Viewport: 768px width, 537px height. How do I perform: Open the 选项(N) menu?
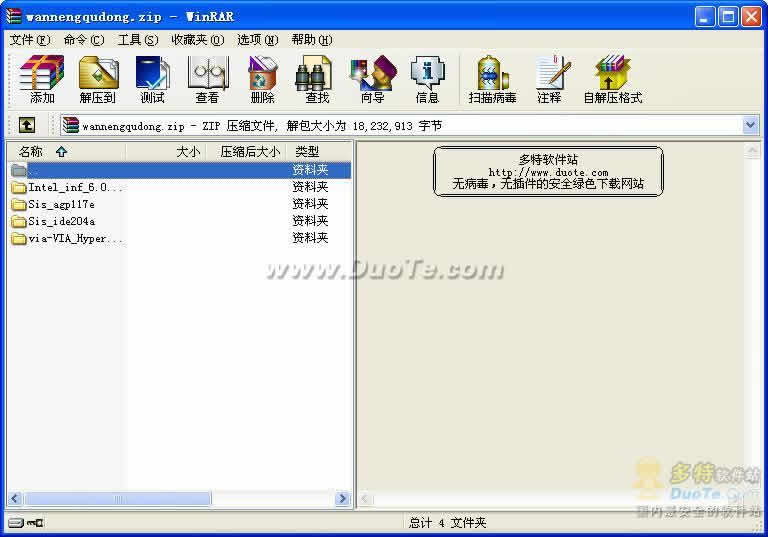[258, 40]
